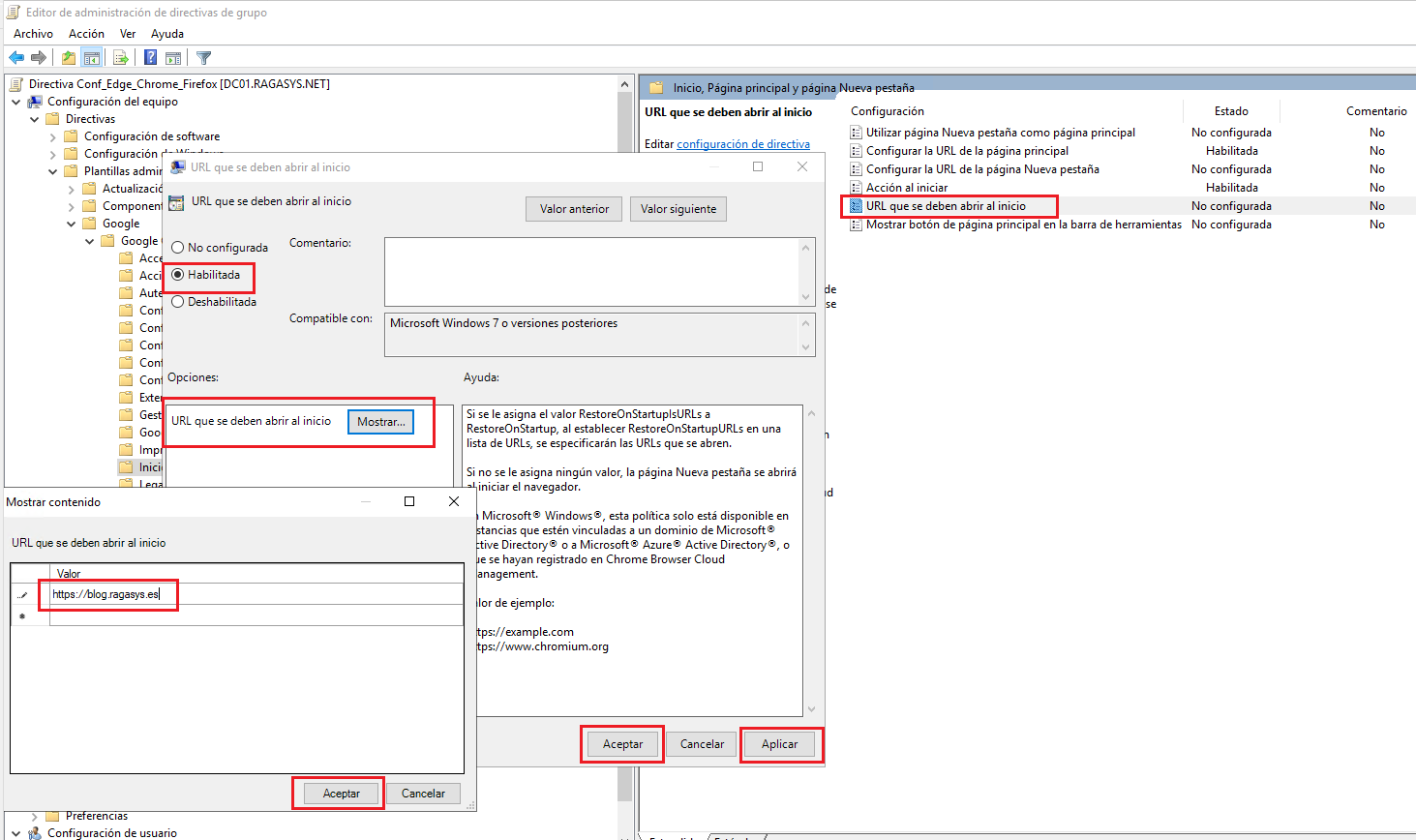This screenshot has height=840, width=1416.
Task: Click the Help question mark toolbar icon
Action: click(148, 57)
